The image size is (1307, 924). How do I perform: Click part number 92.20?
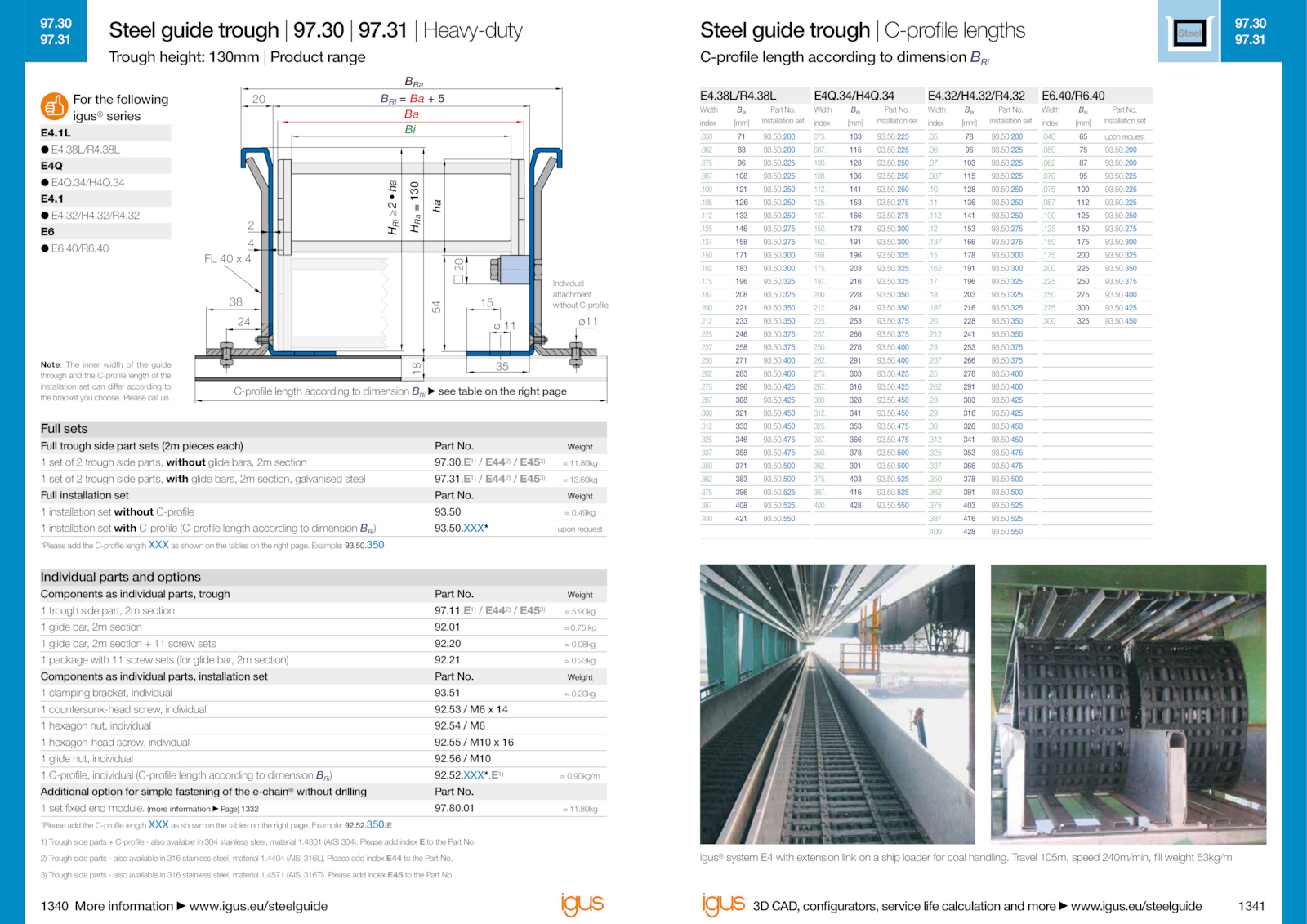point(448,644)
